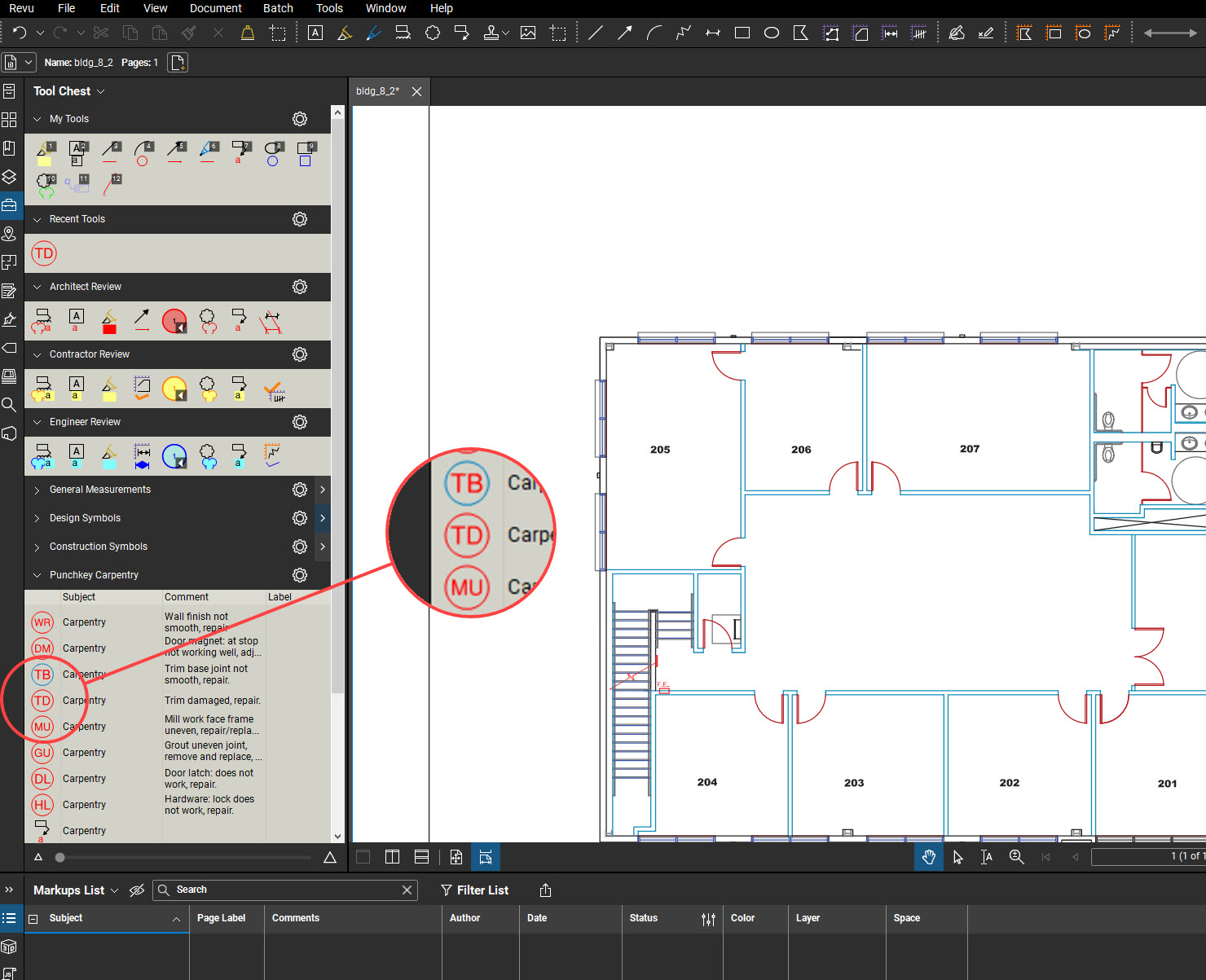Select the Image insert tool
The image size is (1206, 980).
coord(528,33)
